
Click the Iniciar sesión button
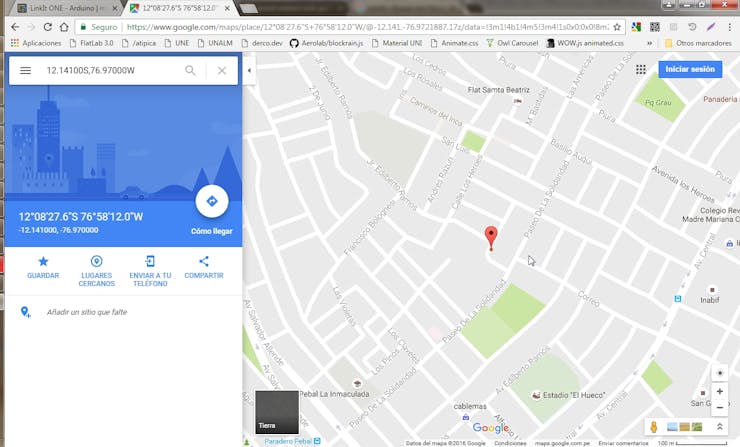pos(690,69)
